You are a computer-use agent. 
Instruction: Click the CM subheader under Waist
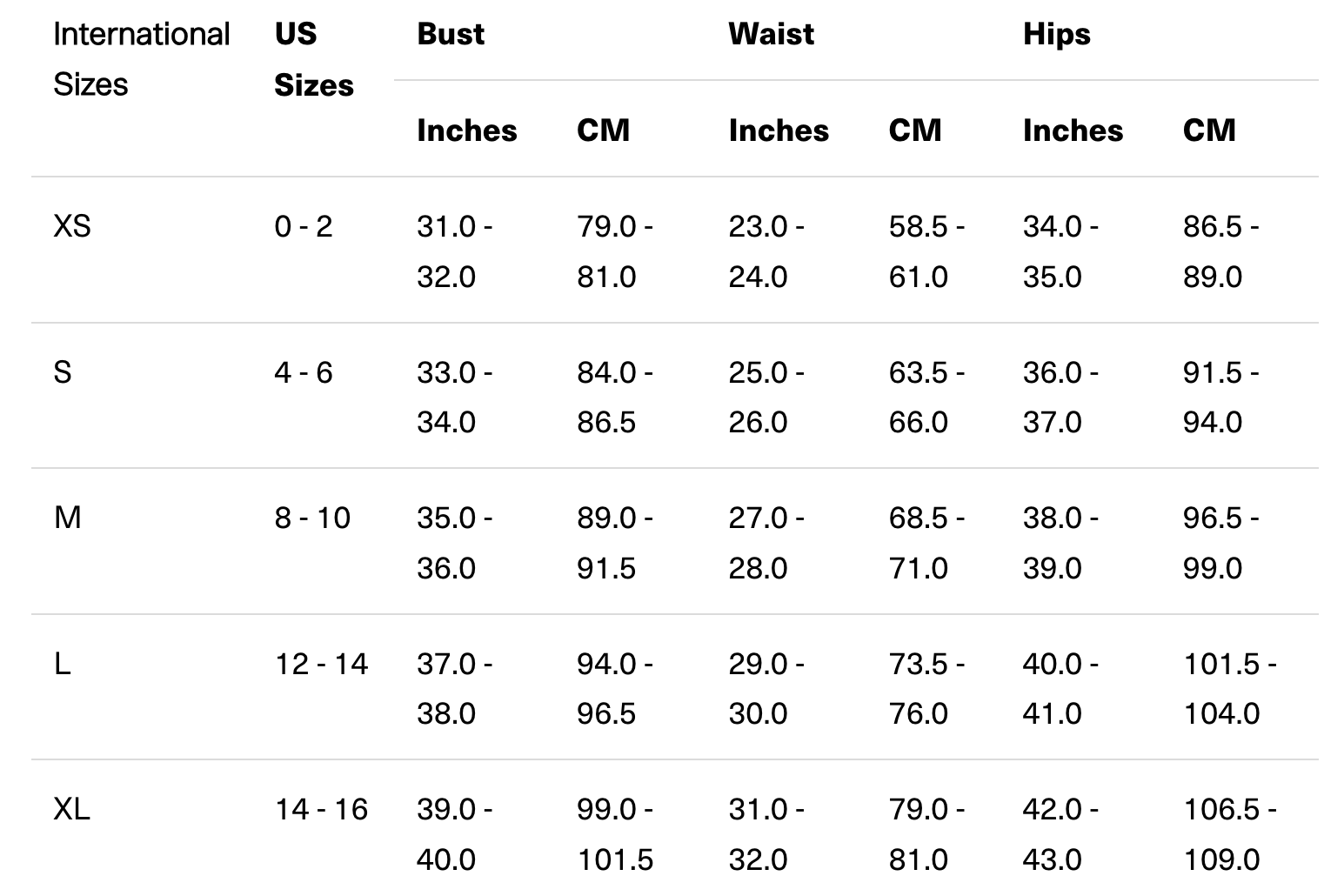[914, 130]
